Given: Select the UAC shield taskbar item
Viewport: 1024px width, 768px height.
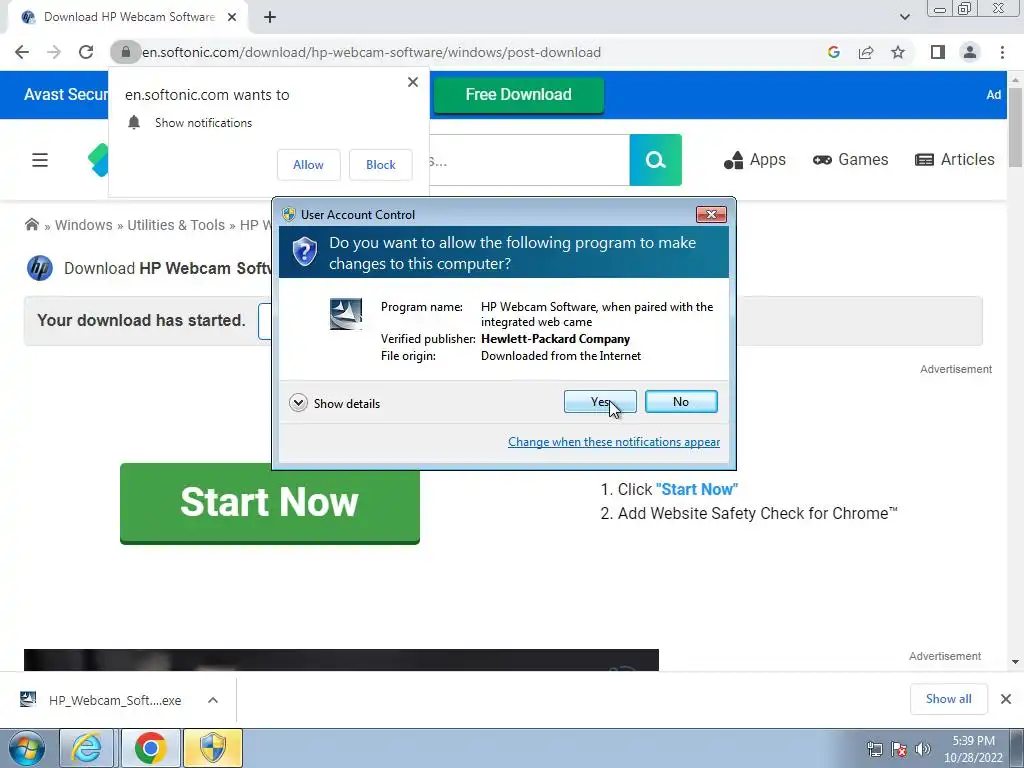Looking at the screenshot, I should click(x=213, y=748).
